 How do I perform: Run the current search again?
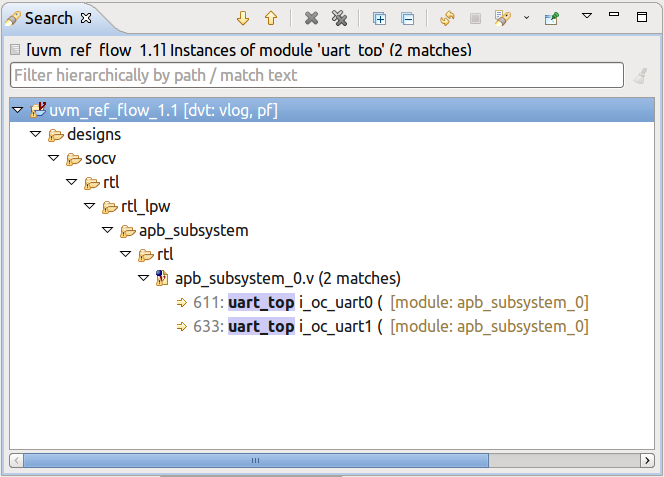447,18
